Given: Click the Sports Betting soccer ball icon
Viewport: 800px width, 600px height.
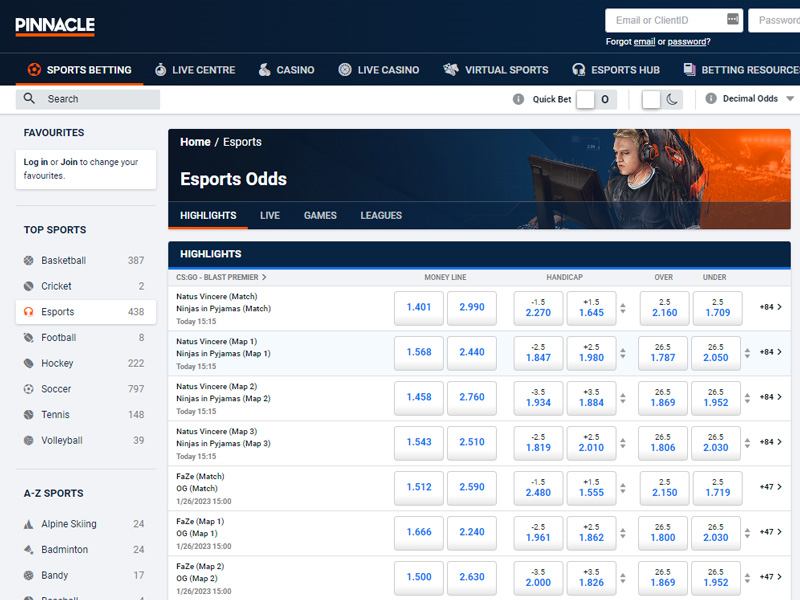Looking at the screenshot, I should tap(34, 69).
